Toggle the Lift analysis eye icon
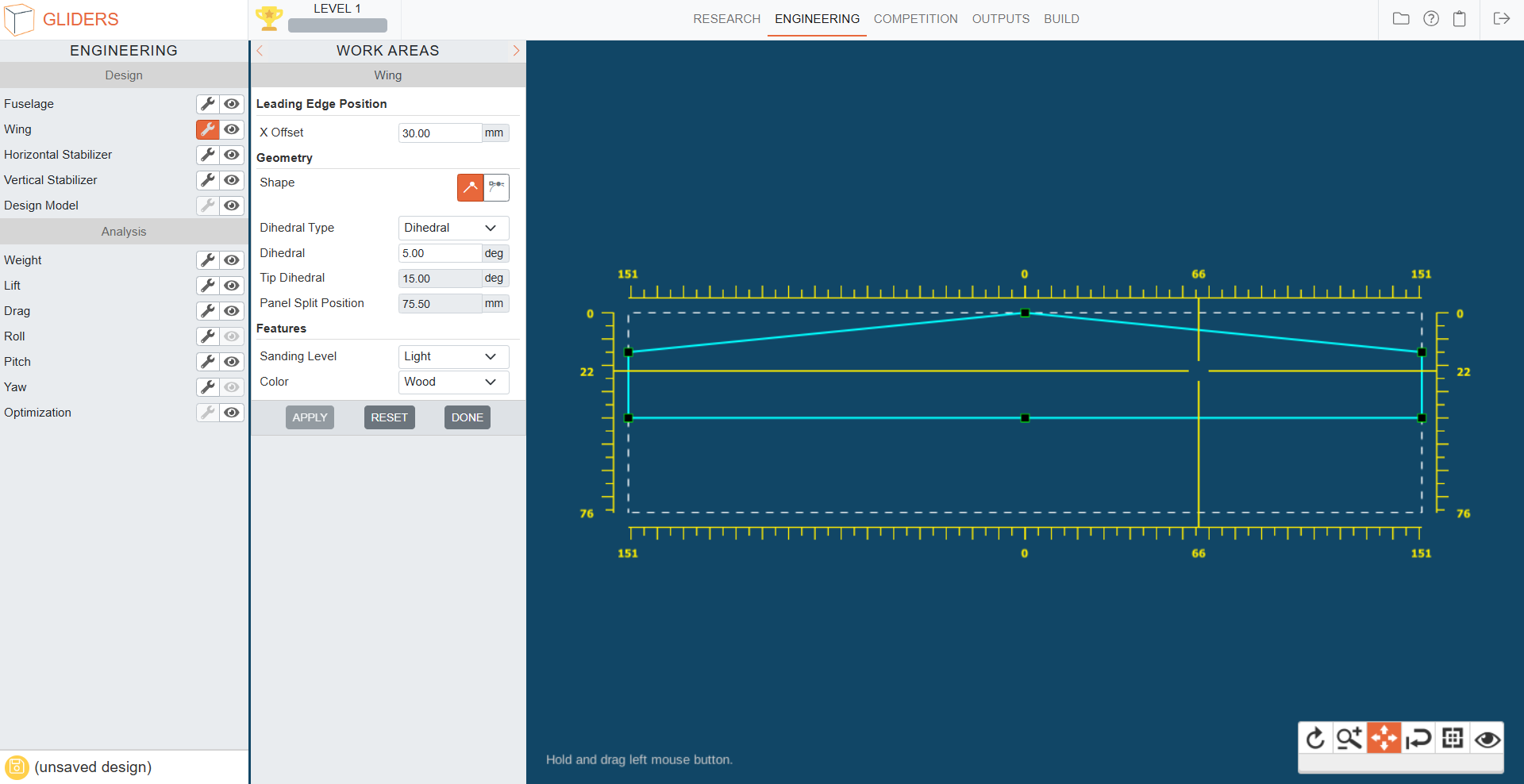Screen dimensions: 1524x784 pyautogui.click(x=232, y=286)
